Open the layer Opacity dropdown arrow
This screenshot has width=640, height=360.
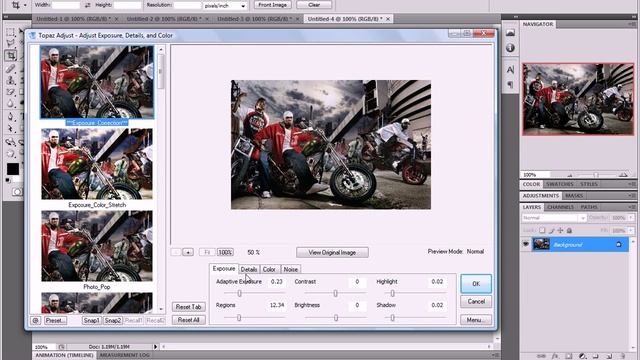coord(631,218)
